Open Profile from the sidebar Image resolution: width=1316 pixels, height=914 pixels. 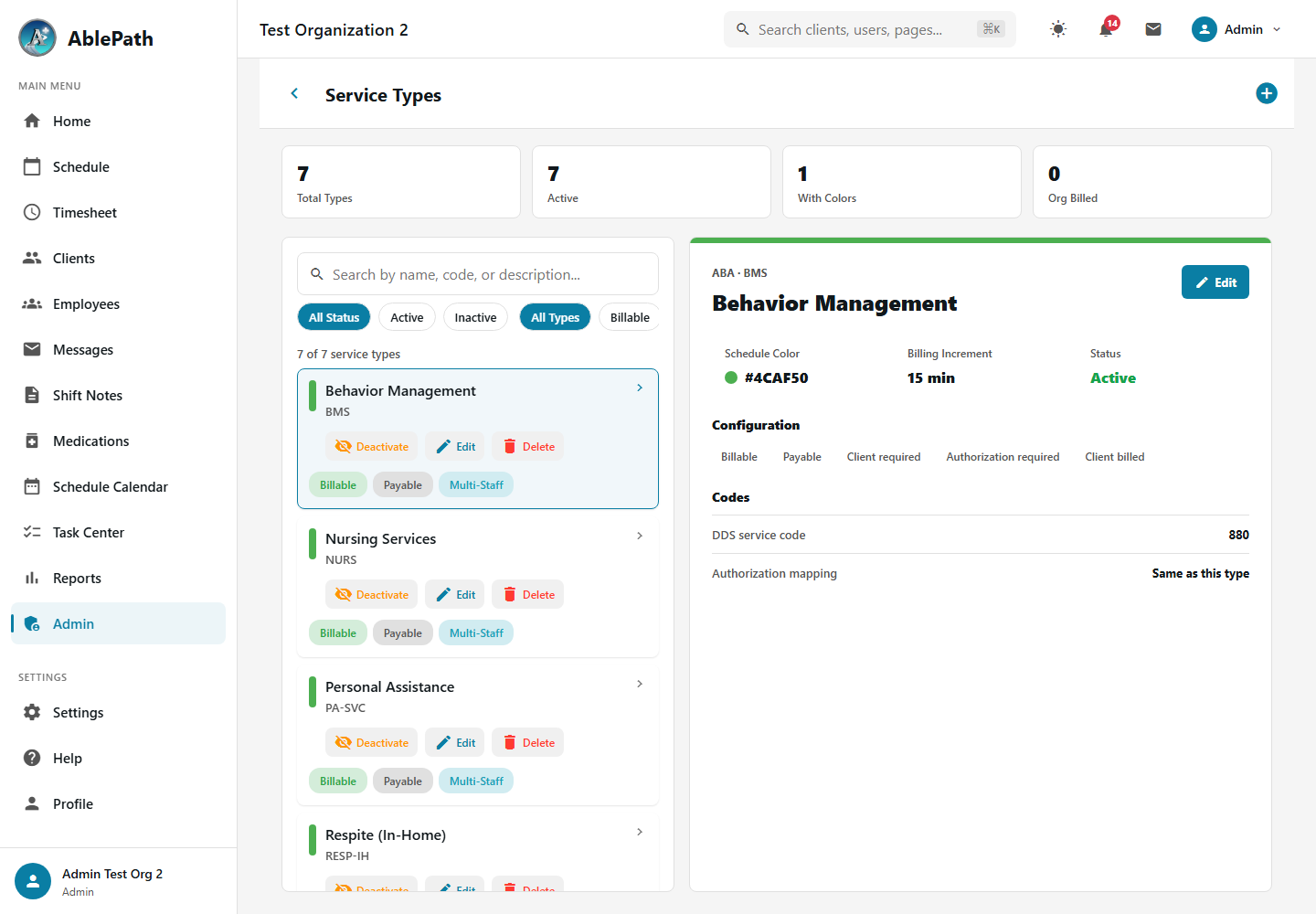118,803
